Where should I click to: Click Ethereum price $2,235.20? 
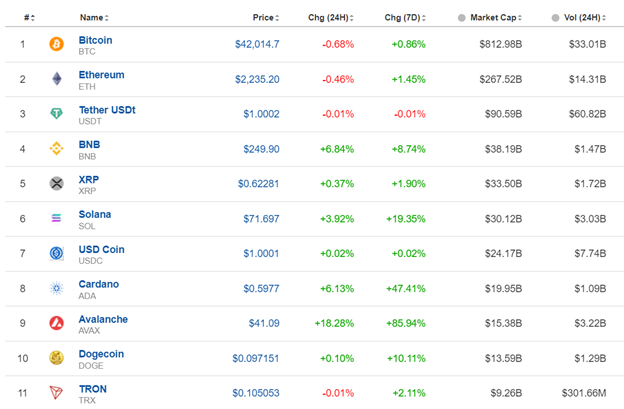(257, 79)
